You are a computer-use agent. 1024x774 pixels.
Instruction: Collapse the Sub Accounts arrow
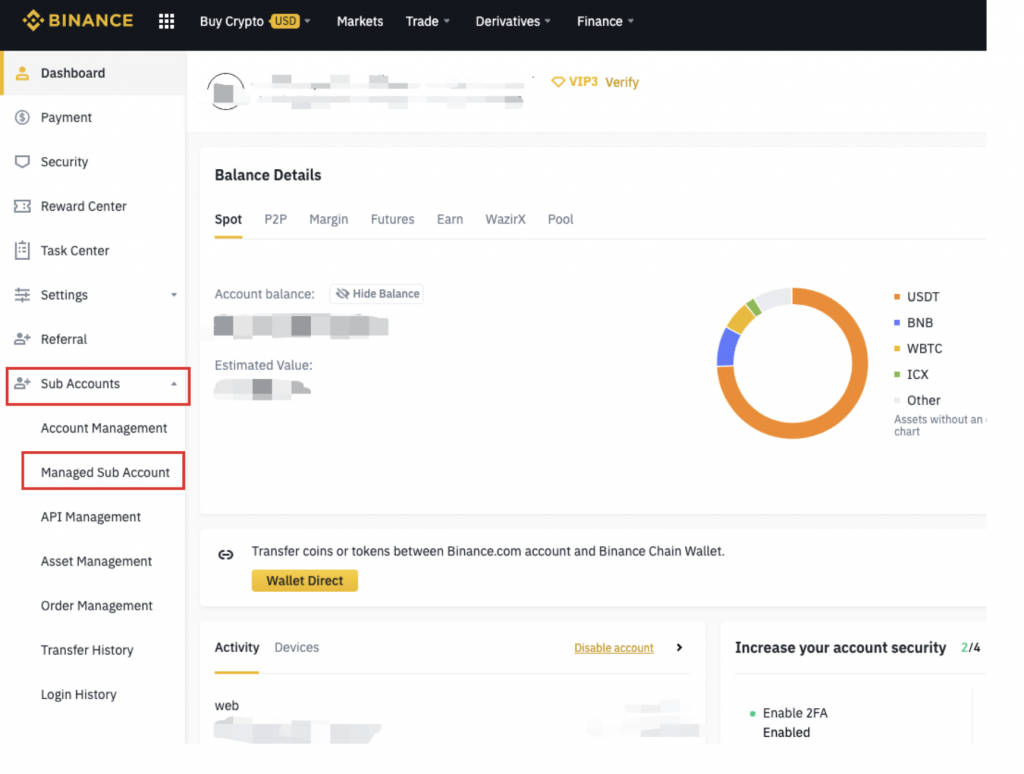click(x=174, y=384)
